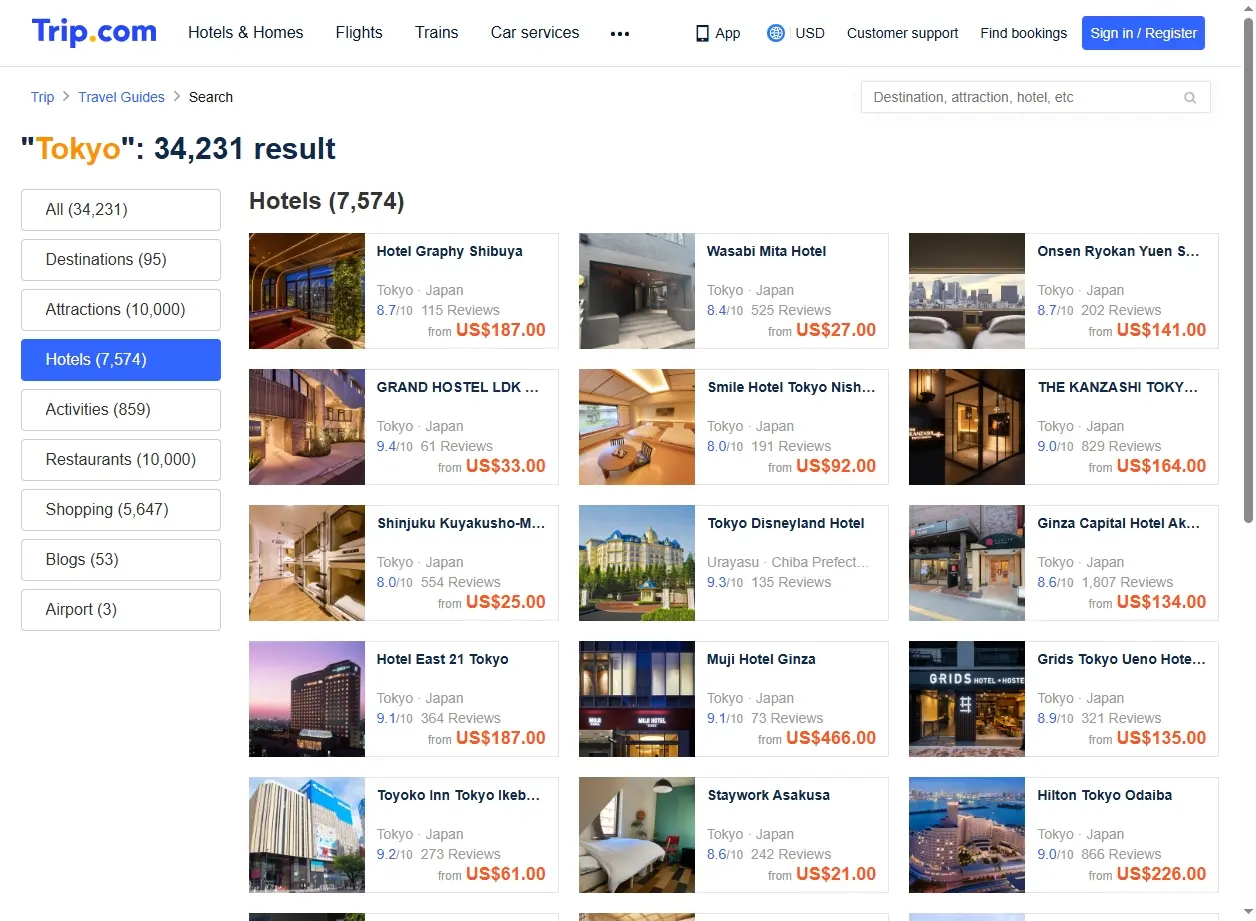Go to Trip breadcrumb link
The height and width of the screenshot is (921, 1256).
pyautogui.click(x=42, y=97)
